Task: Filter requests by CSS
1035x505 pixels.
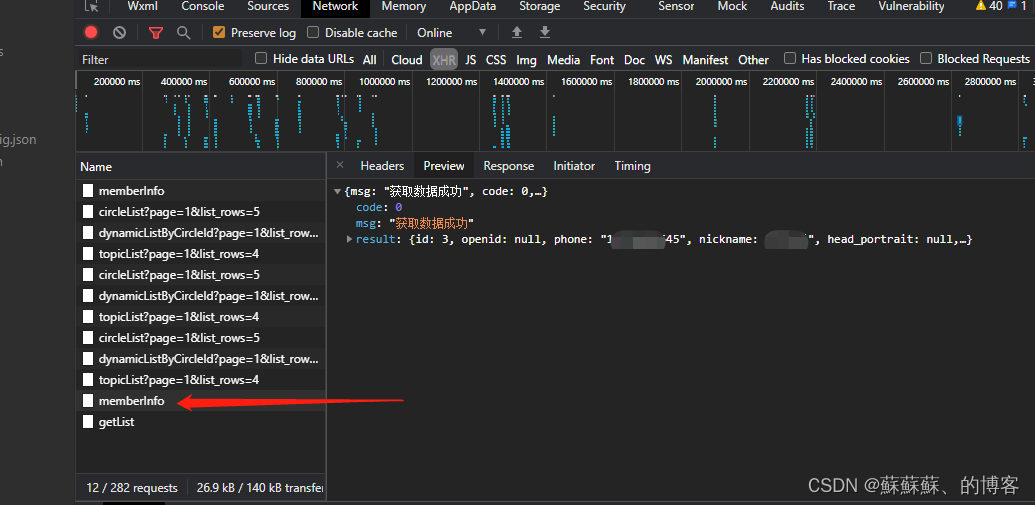Action: [x=496, y=59]
